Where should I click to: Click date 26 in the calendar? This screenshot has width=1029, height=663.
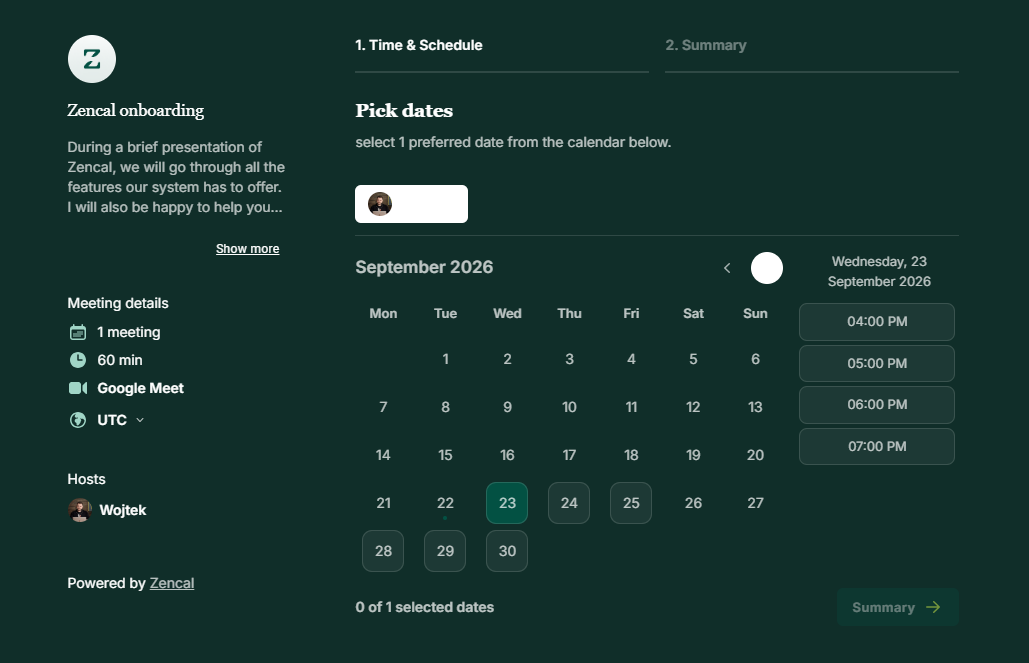(693, 503)
